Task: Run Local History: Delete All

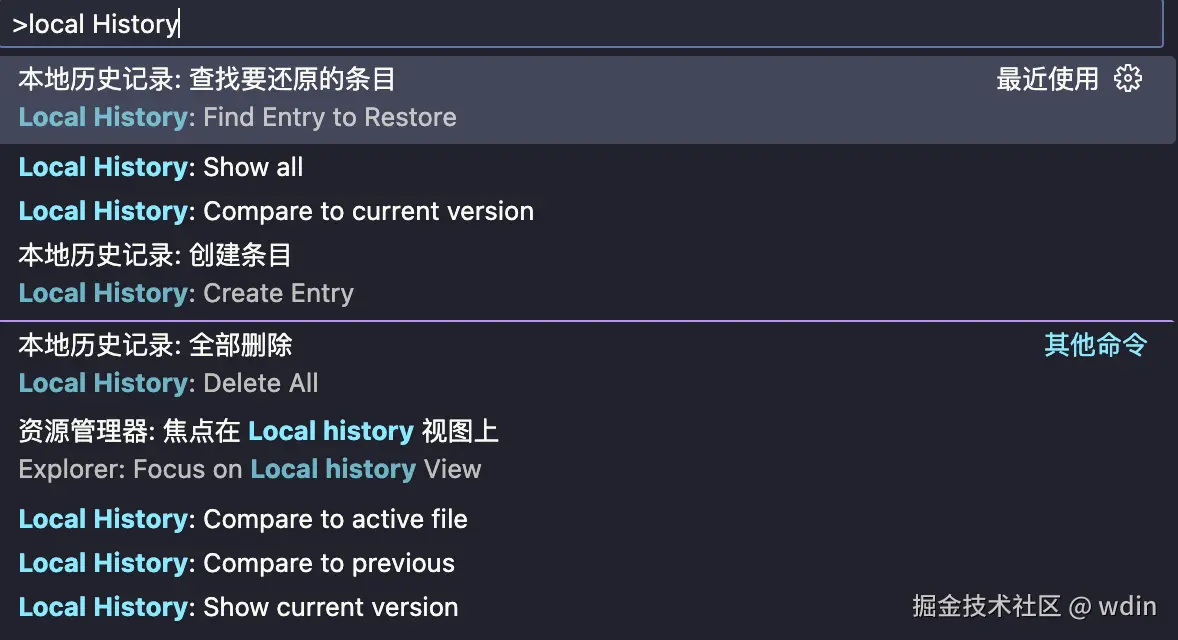Action: coord(168,383)
